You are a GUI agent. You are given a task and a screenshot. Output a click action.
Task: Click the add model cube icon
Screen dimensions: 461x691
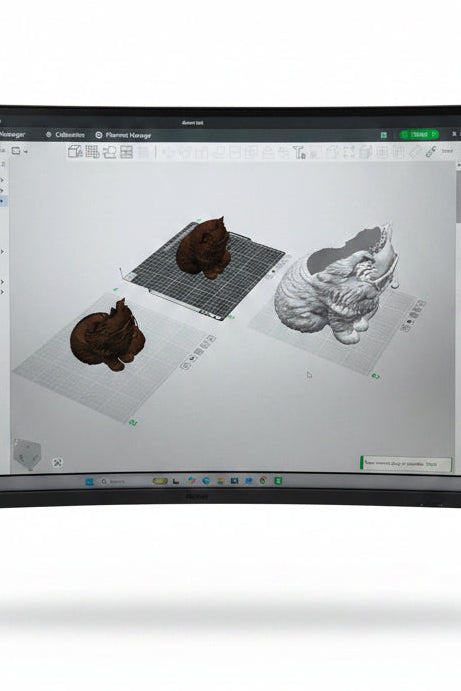pos(75,152)
